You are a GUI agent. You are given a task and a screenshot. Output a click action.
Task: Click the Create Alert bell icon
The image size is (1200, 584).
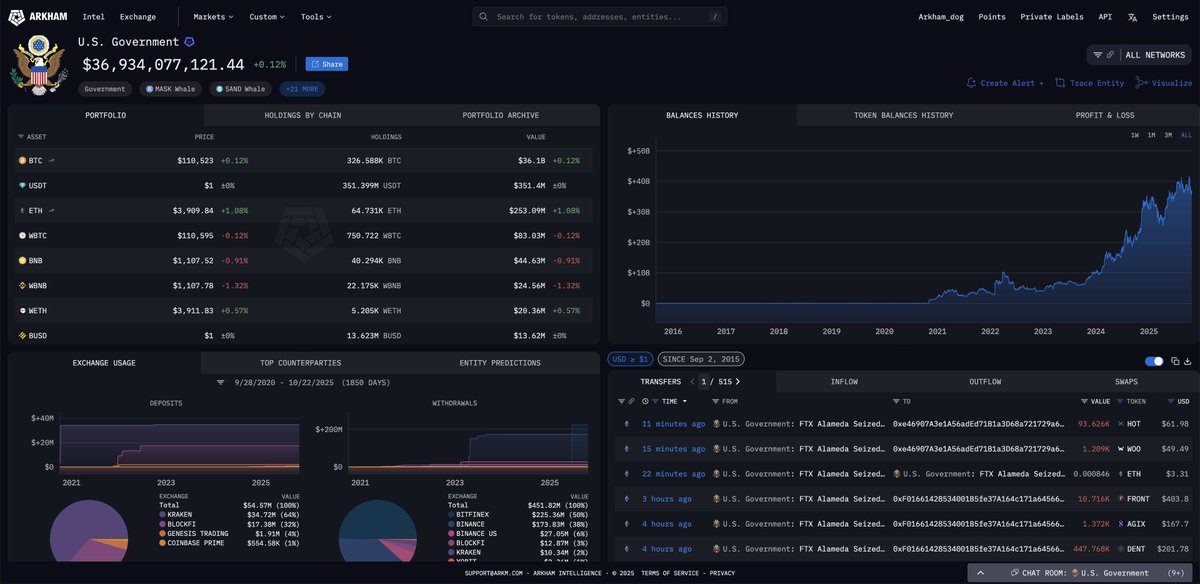972,83
